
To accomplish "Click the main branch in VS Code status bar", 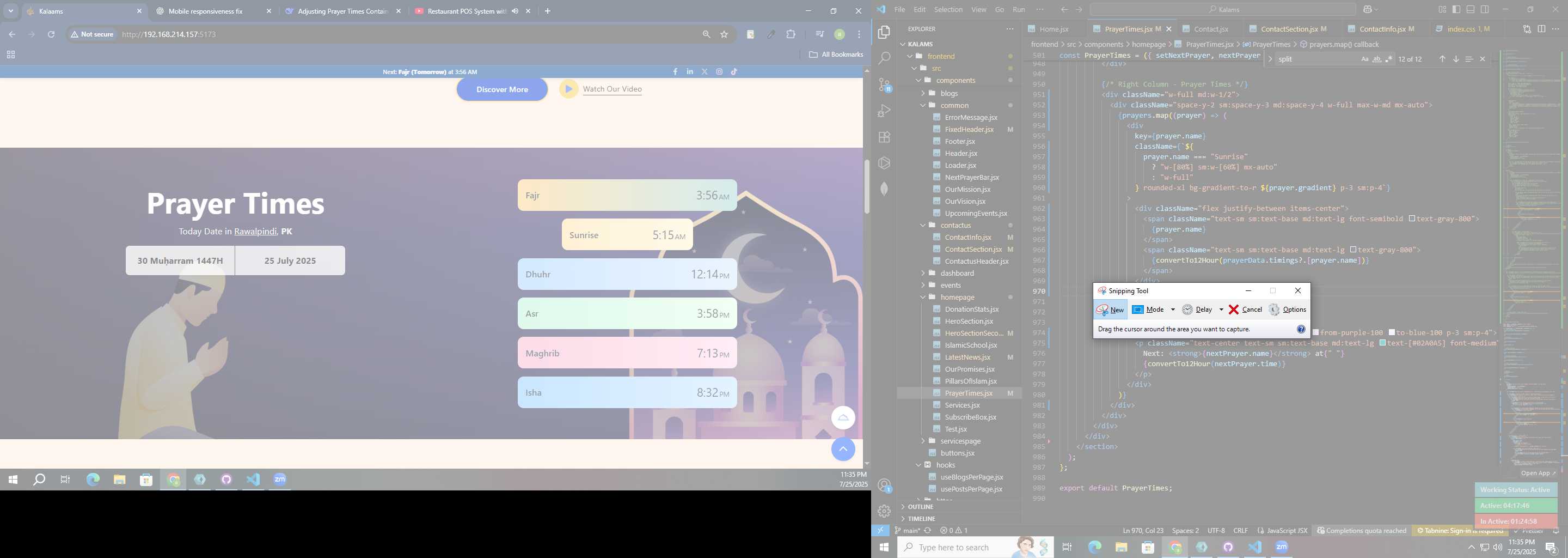I will coord(908,531).
